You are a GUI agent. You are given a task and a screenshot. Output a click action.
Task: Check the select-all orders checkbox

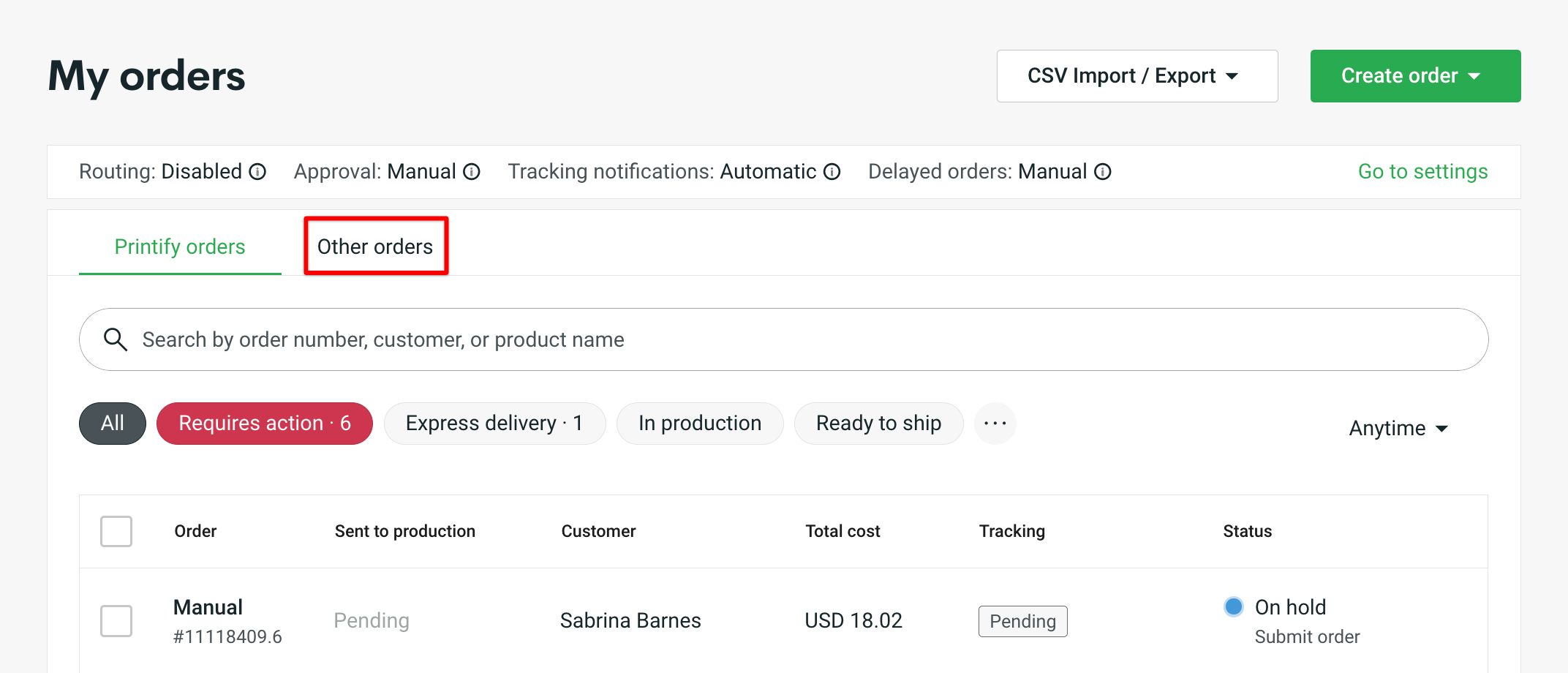[x=116, y=531]
